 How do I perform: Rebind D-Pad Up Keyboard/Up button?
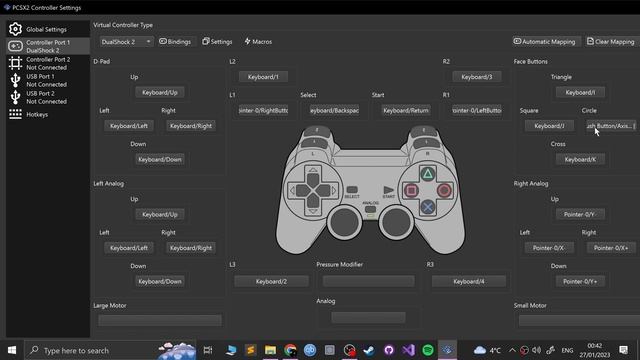coord(160,93)
